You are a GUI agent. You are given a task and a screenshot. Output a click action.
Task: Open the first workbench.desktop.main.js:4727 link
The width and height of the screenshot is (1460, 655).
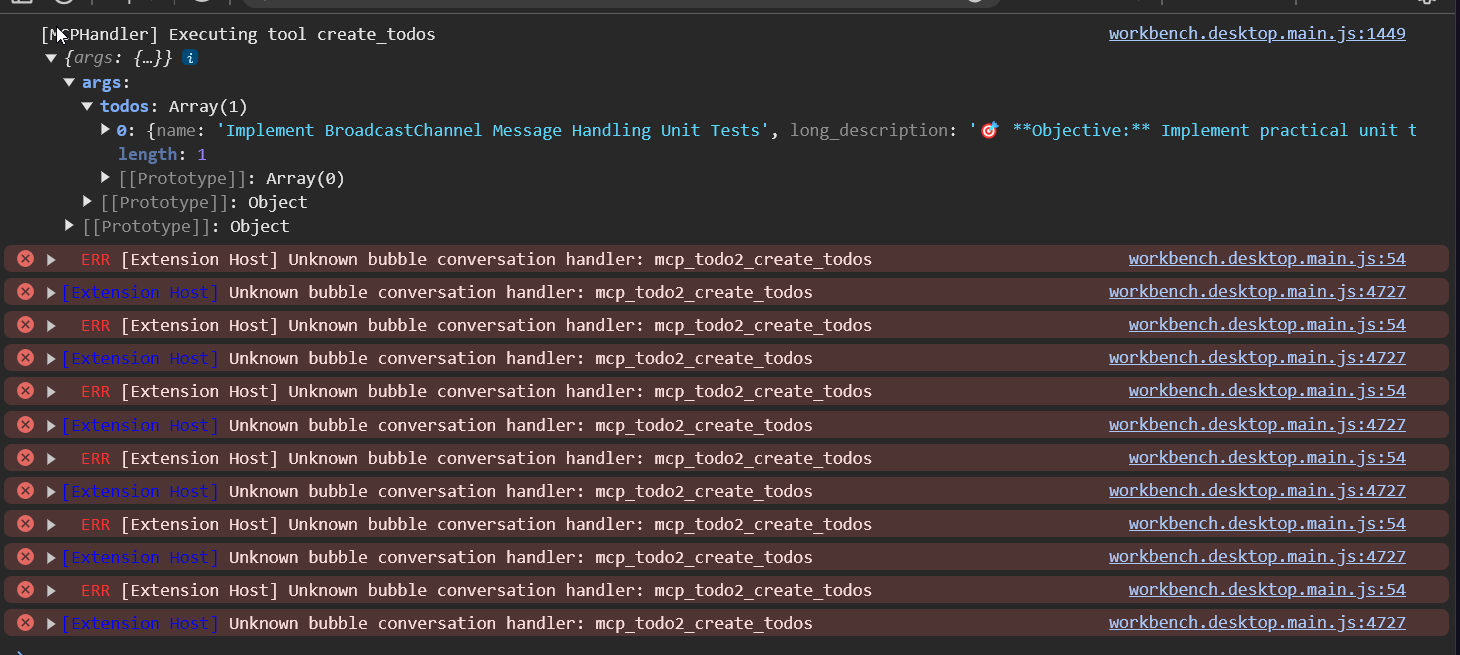(1257, 292)
